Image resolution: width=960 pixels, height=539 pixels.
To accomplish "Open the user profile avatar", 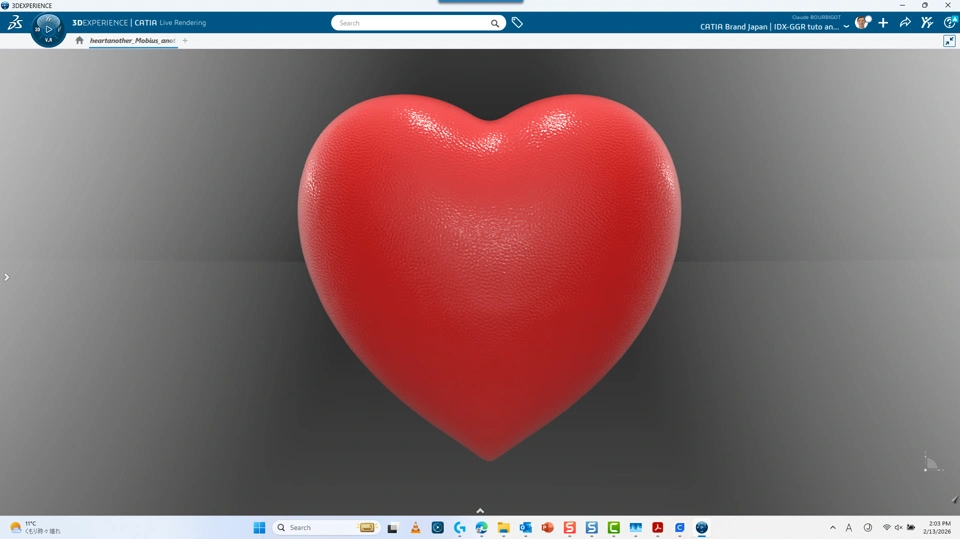I will click(863, 23).
